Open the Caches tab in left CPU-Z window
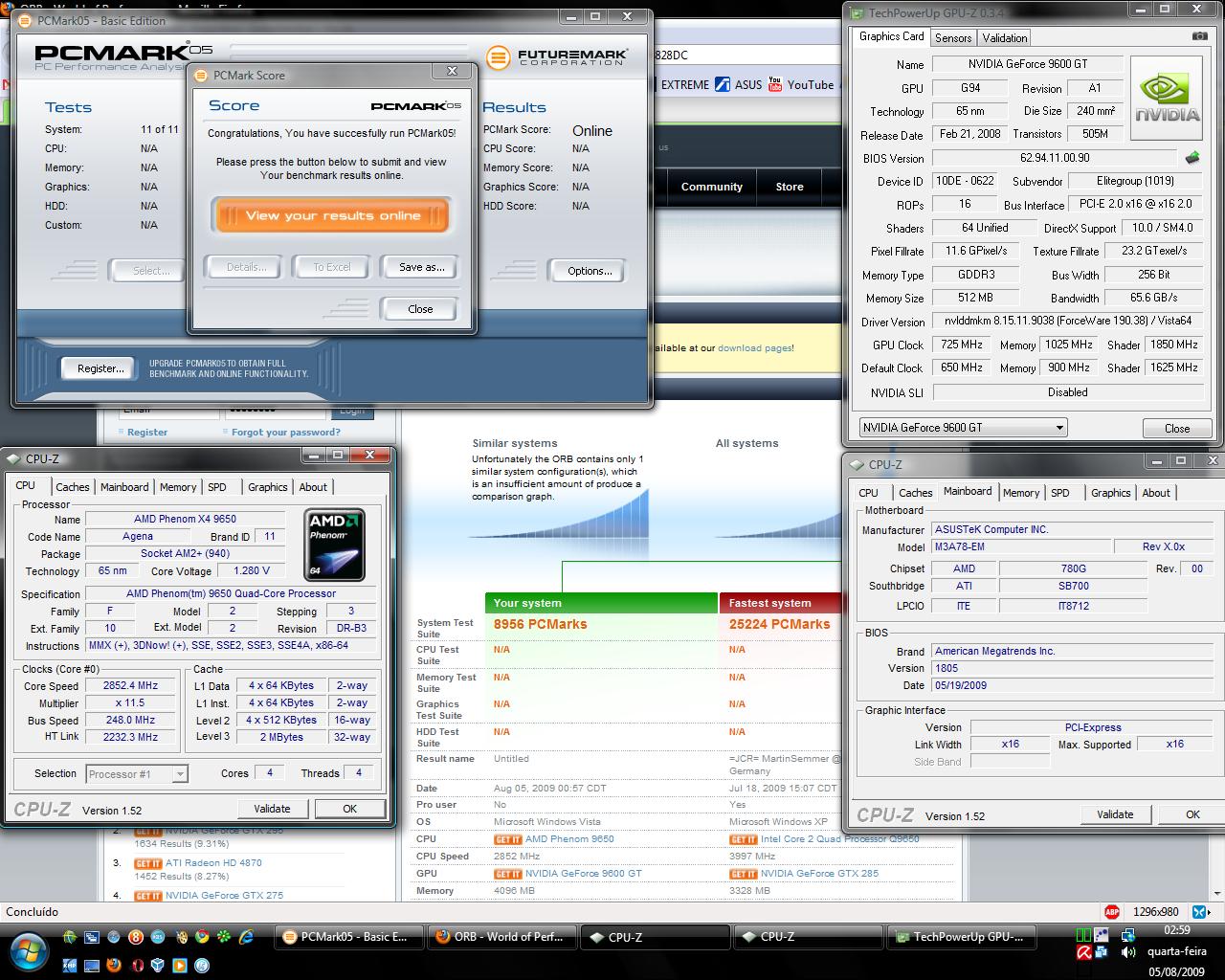Viewport: 1225px width, 980px height. 73,487
